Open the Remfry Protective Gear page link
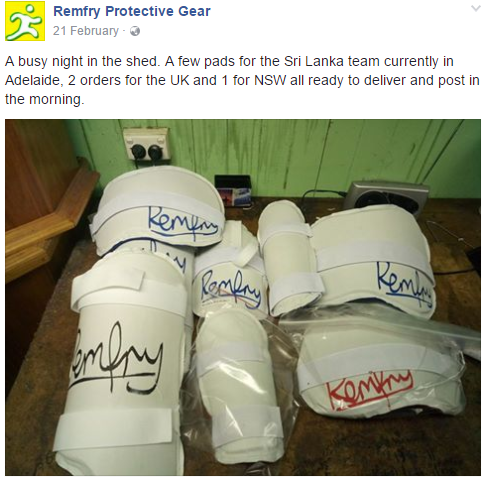 click(132, 11)
